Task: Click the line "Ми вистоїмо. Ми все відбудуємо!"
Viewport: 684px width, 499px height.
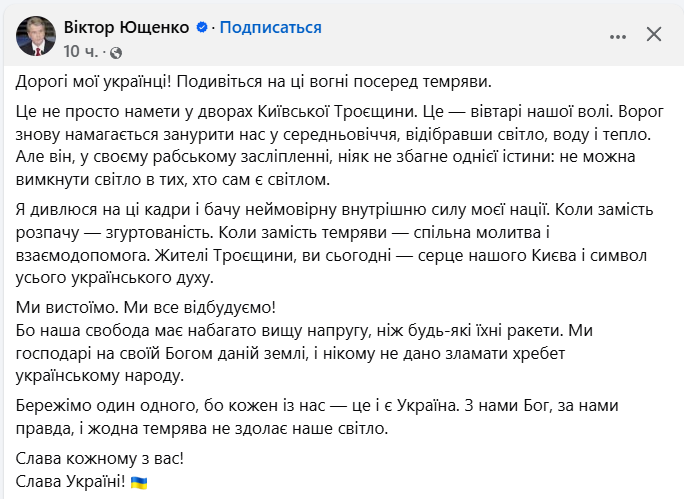Action: point(146,307)
